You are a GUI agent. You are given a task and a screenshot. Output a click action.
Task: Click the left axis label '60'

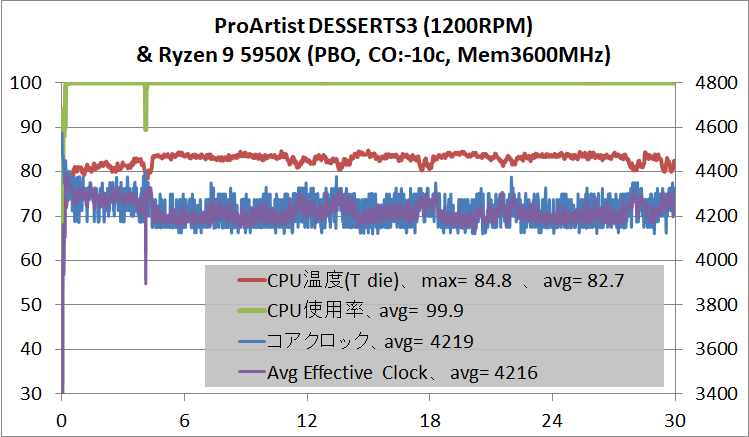[x=31, y=260]
